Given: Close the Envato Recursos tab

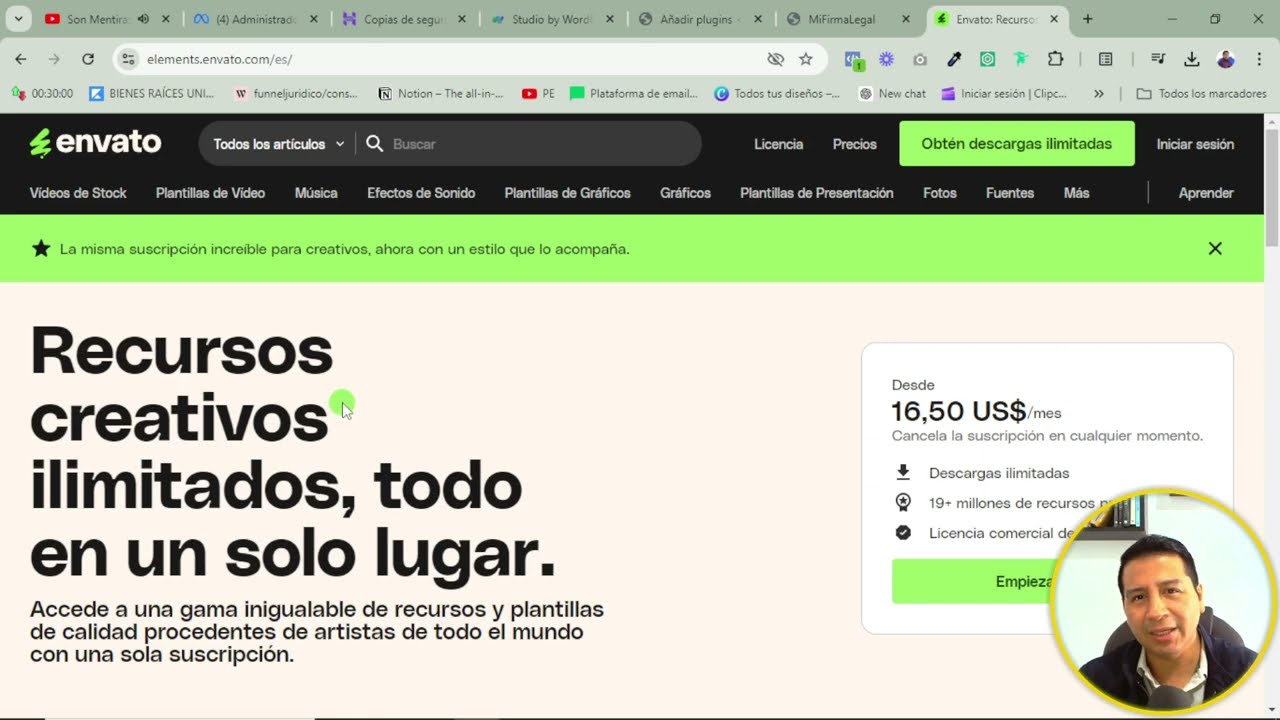Looking at the screenshot, I should click(x=1054, y=19).
